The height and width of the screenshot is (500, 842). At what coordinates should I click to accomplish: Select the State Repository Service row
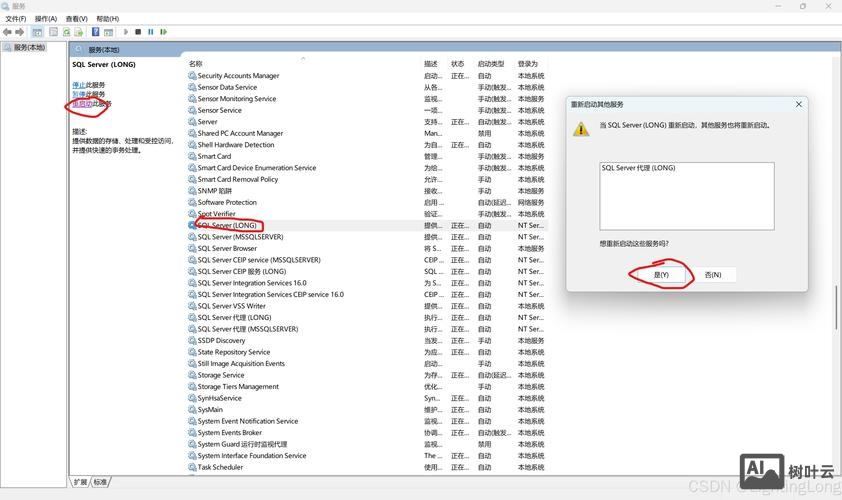(367, 352)
